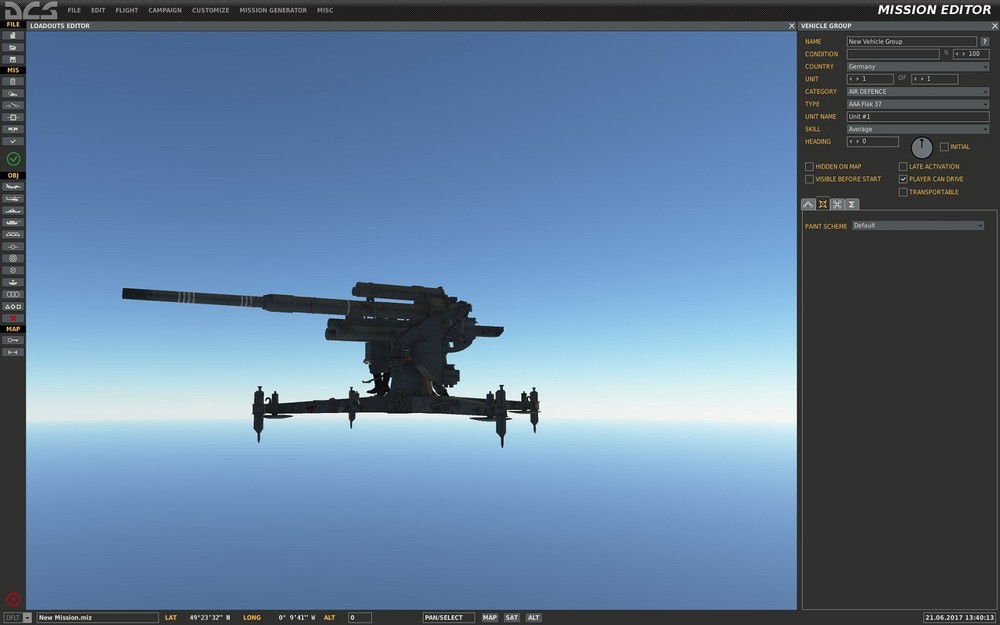Click the date and time display
This screenshot has width=1000, height=625.
coord(959,617)
